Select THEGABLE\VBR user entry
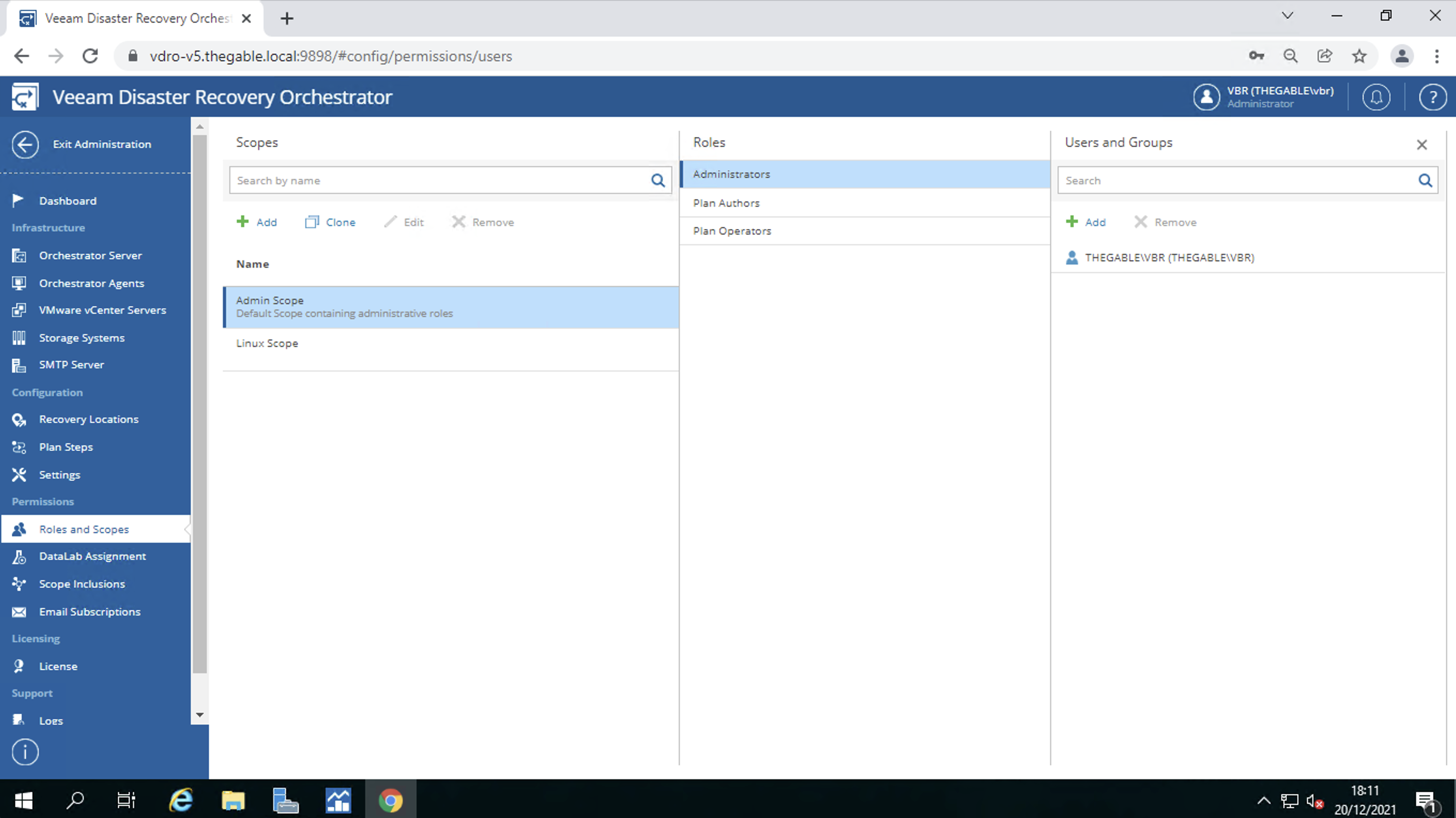This screenshot has height=818, width=1456. pos(1248,258)
